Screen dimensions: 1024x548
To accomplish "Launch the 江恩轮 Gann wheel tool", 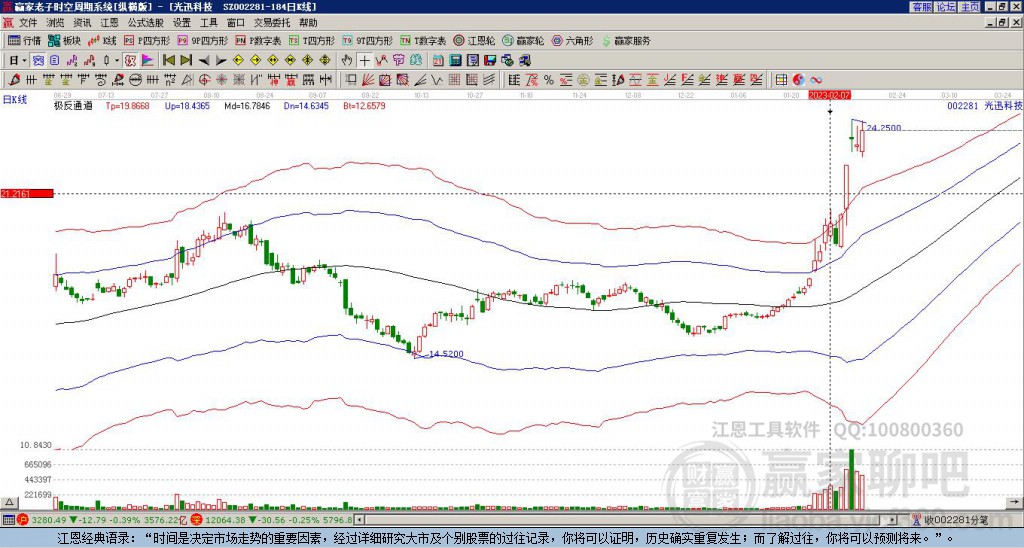I will coord(479,41).
